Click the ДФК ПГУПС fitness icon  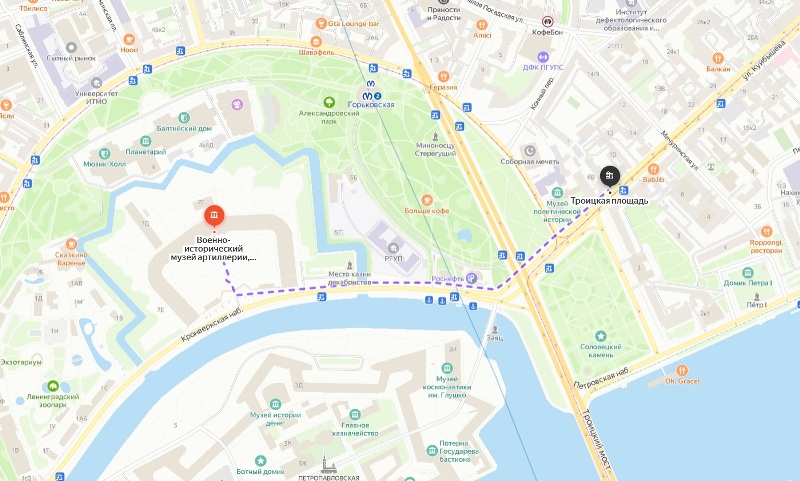(543, 57)
